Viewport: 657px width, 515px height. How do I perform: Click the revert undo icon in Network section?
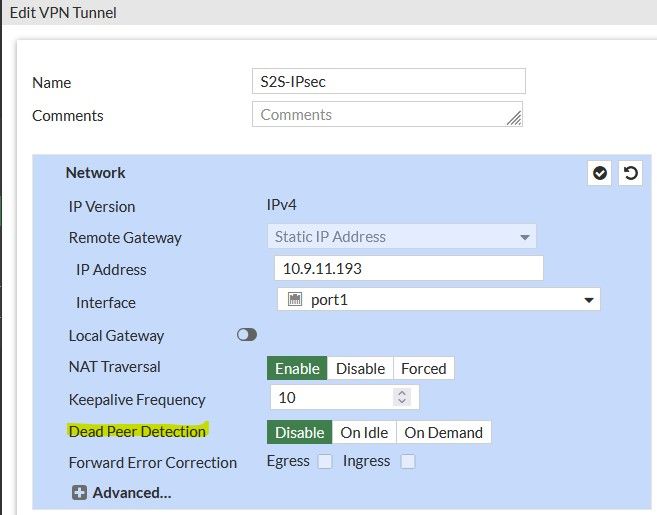pos(630,174)
